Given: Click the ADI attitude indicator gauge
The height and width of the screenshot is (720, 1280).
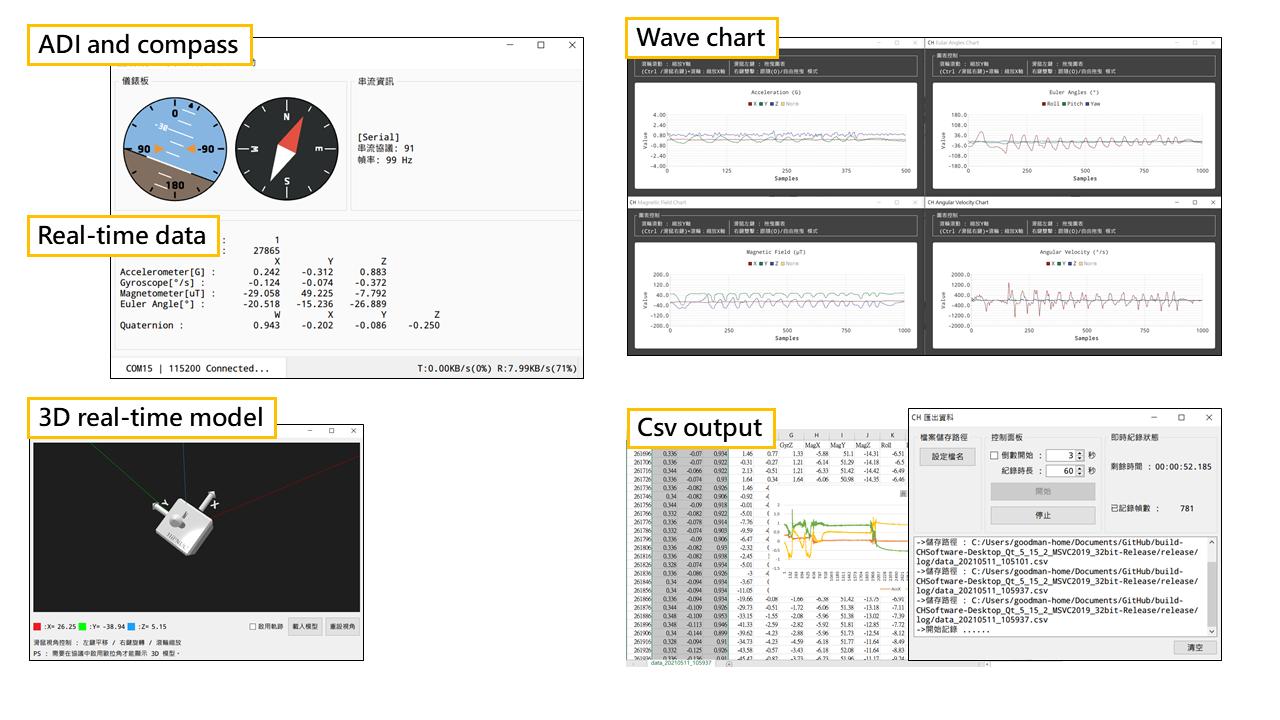Looking at the screenshot, I should coord(173,147).
